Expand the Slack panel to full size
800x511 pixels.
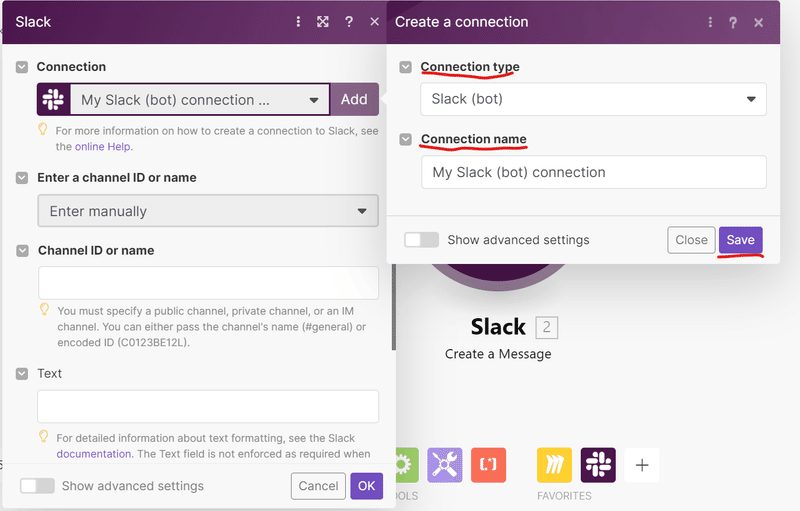322,21
